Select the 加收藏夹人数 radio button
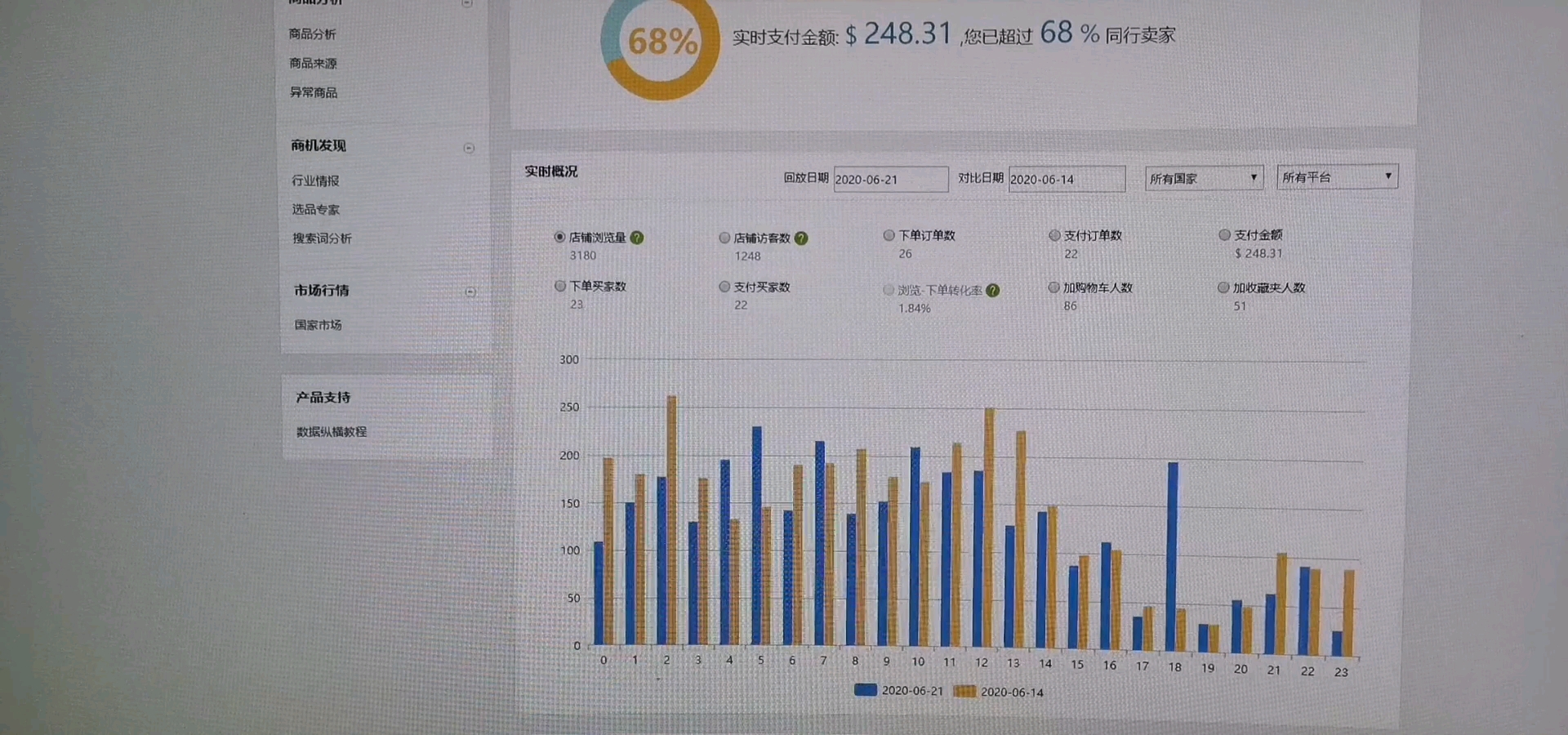 pyautogui.click(x=1223, y=287)
